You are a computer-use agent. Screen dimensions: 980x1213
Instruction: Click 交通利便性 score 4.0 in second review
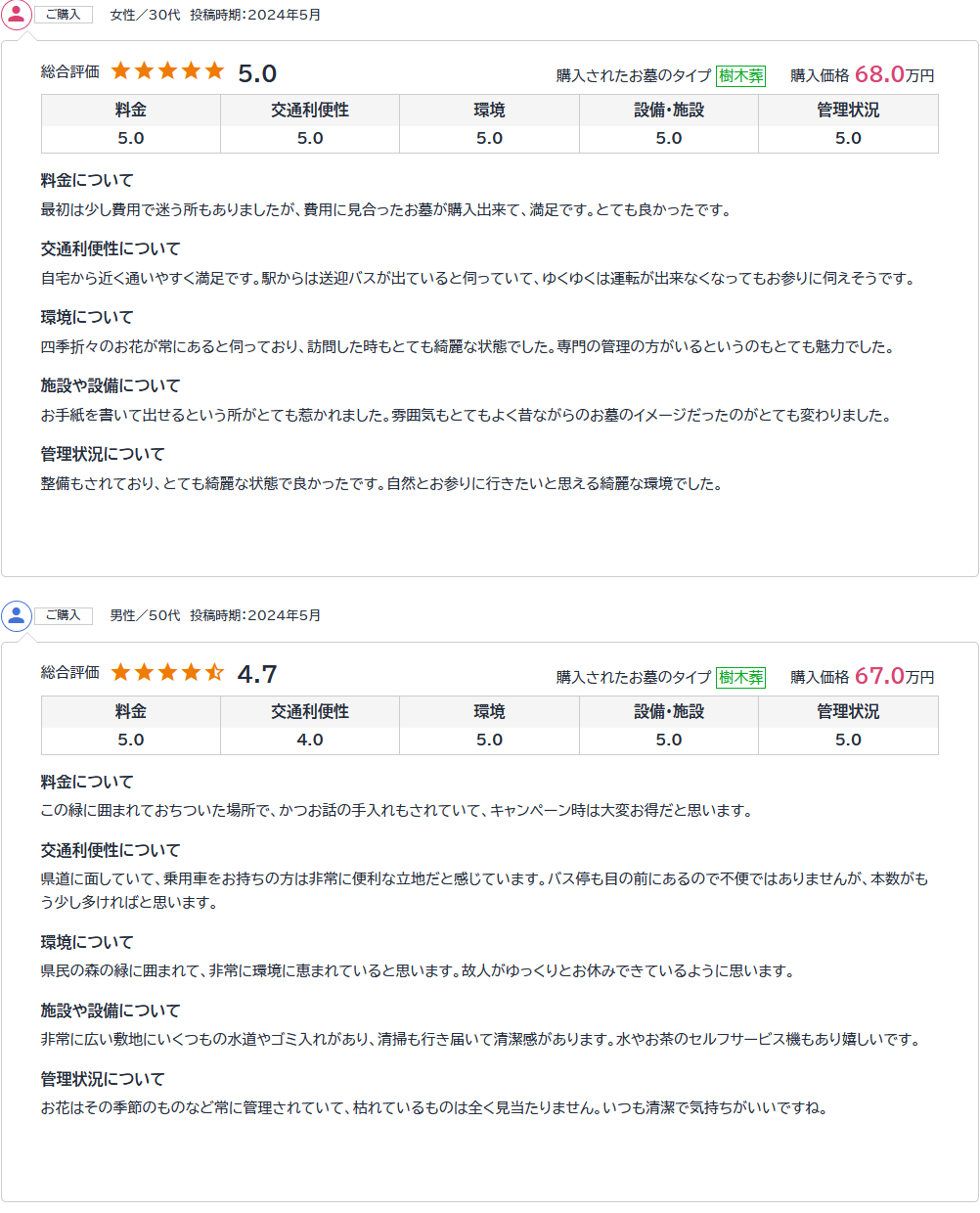click(310, 741)
